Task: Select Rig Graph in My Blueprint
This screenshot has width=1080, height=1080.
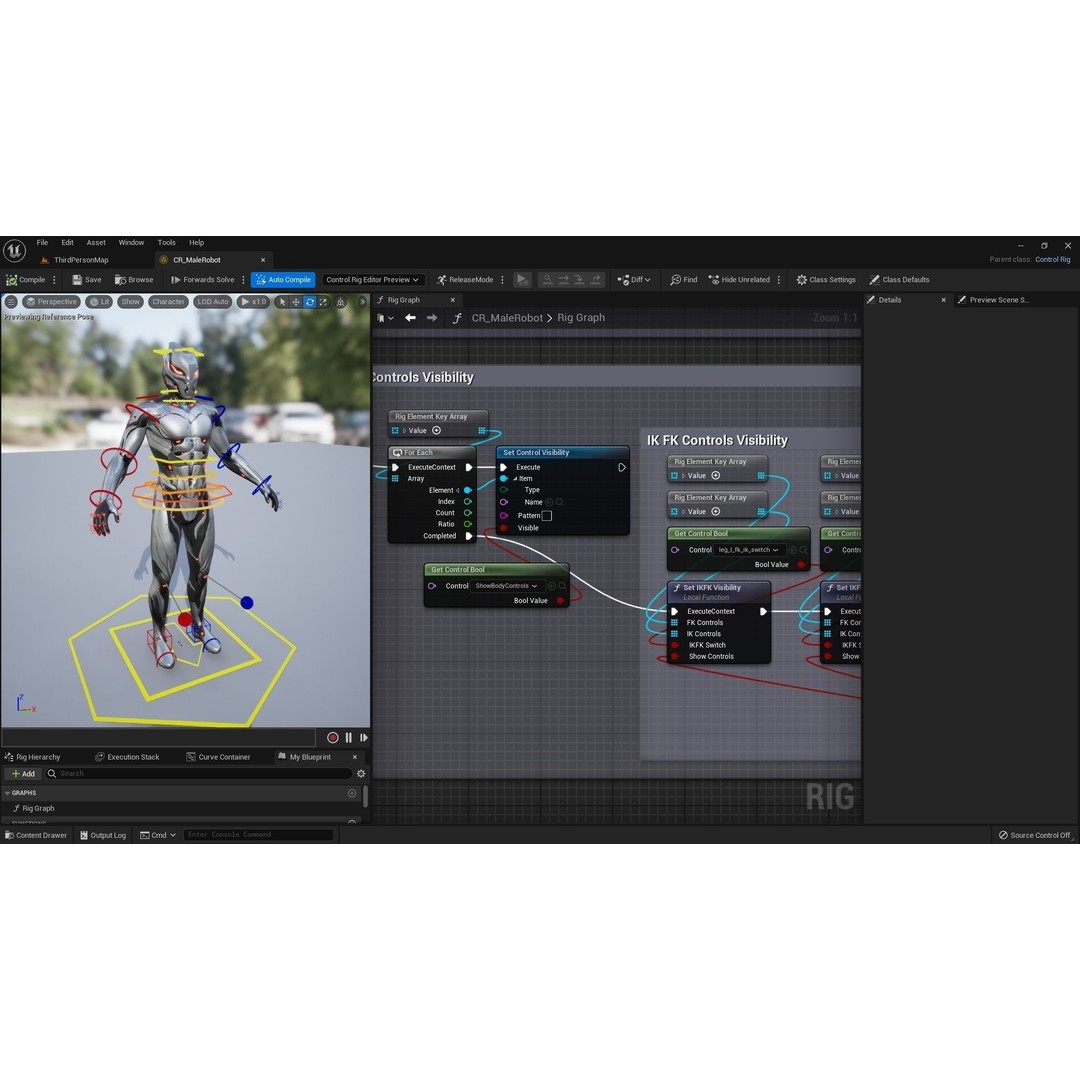Action: tap(33, 809)
